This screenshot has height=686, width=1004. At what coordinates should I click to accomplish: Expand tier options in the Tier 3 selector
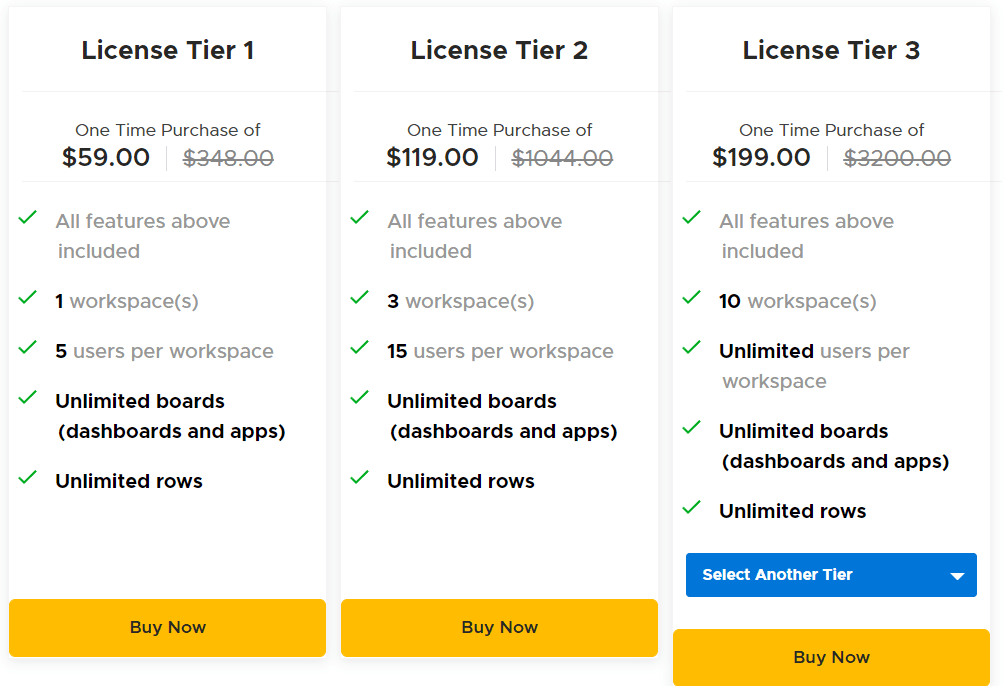click(x=831, y=575)
